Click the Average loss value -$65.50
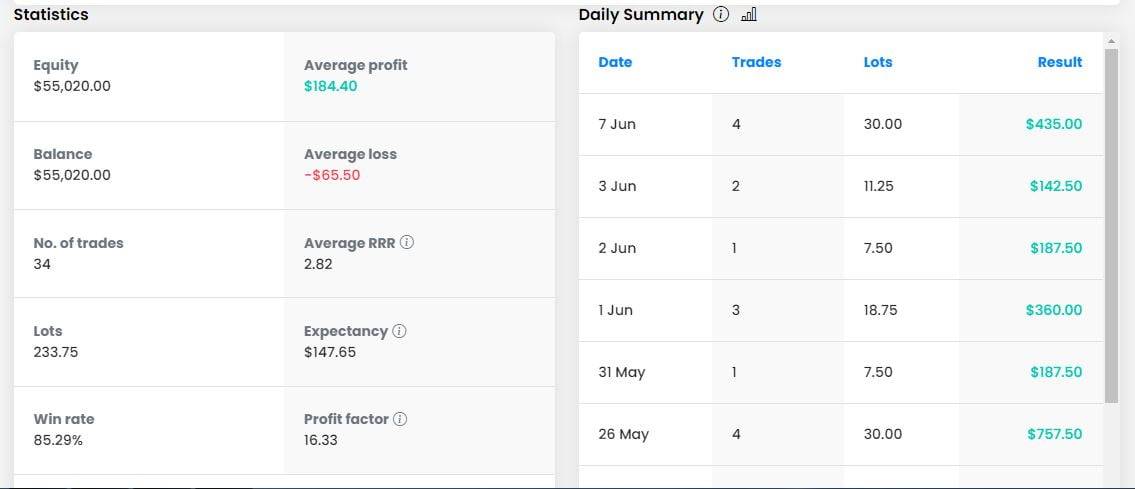This screenshot has width=1135, height=489. (332, 175)
